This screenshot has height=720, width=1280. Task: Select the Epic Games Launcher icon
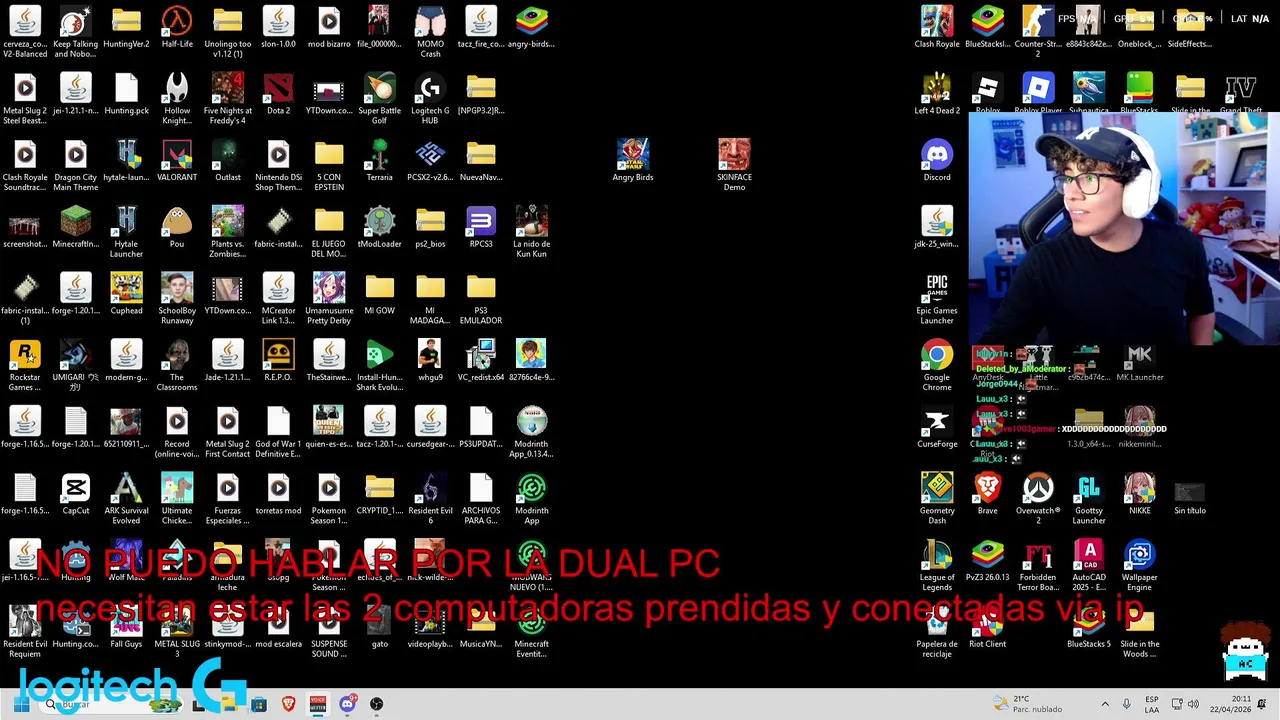937,299
